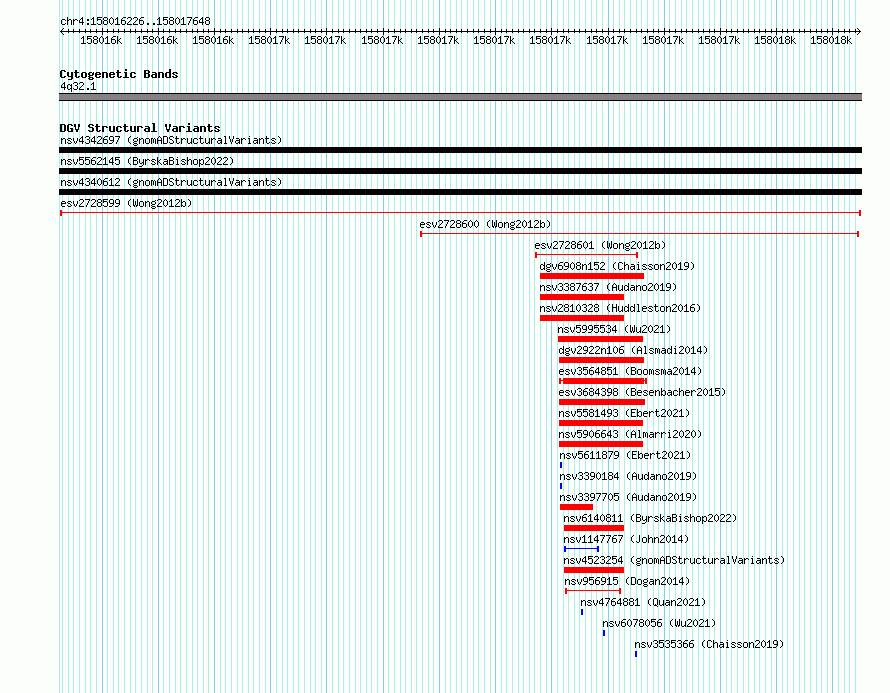
Task: Click the chr4:158016226..158017648 coordinates label
Action: click(x=135, y=21)
